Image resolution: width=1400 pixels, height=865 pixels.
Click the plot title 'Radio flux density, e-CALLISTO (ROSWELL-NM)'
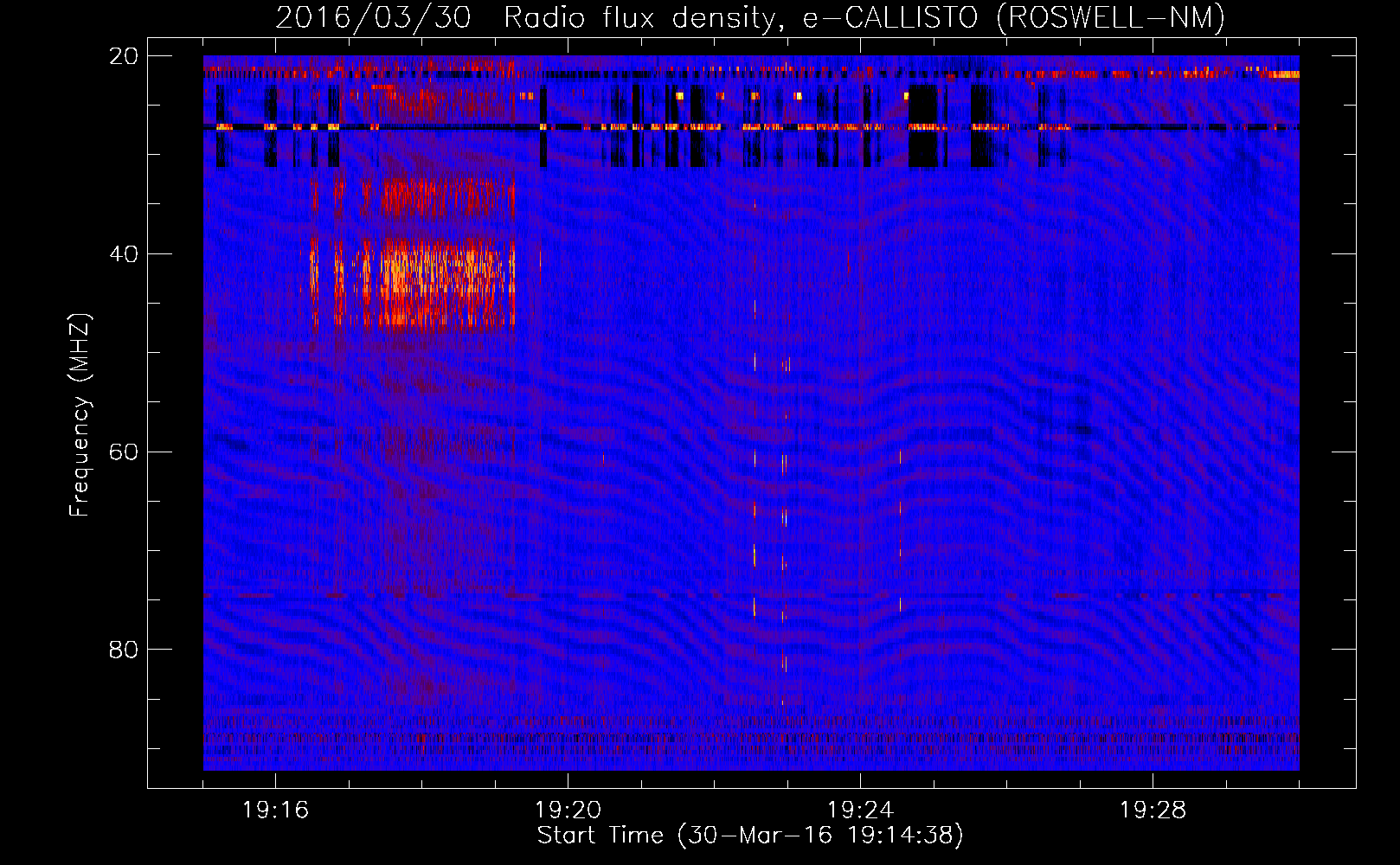(x=864, y=17)
